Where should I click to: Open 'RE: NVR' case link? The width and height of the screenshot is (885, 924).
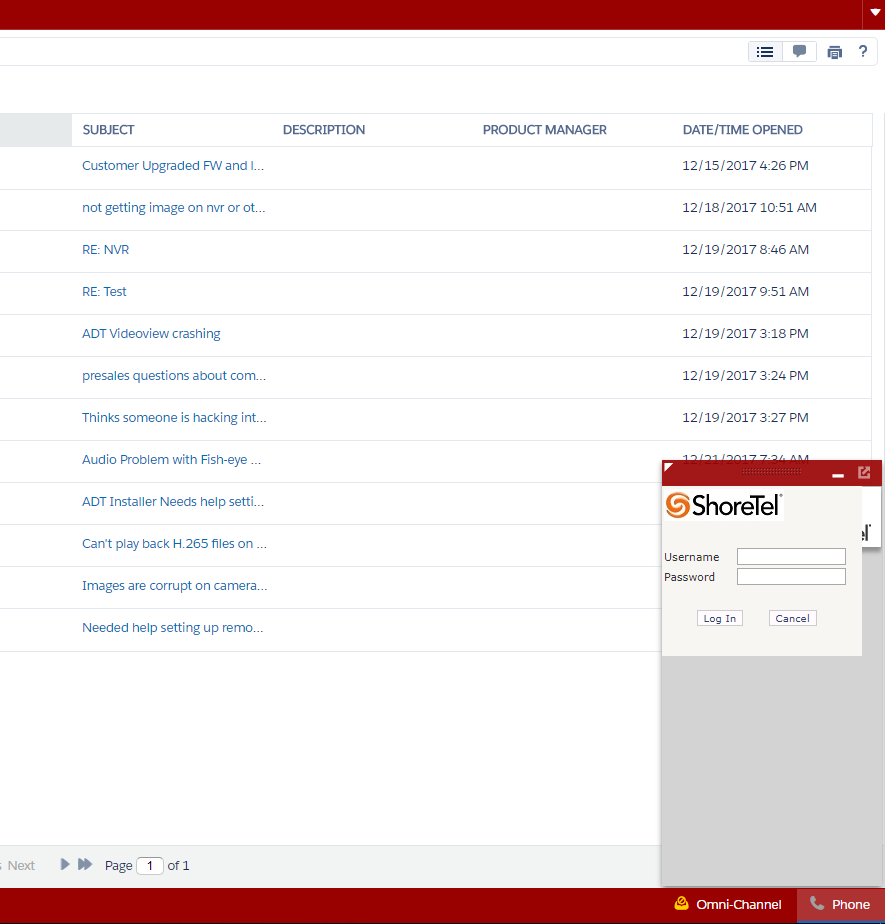coord(105,250)
